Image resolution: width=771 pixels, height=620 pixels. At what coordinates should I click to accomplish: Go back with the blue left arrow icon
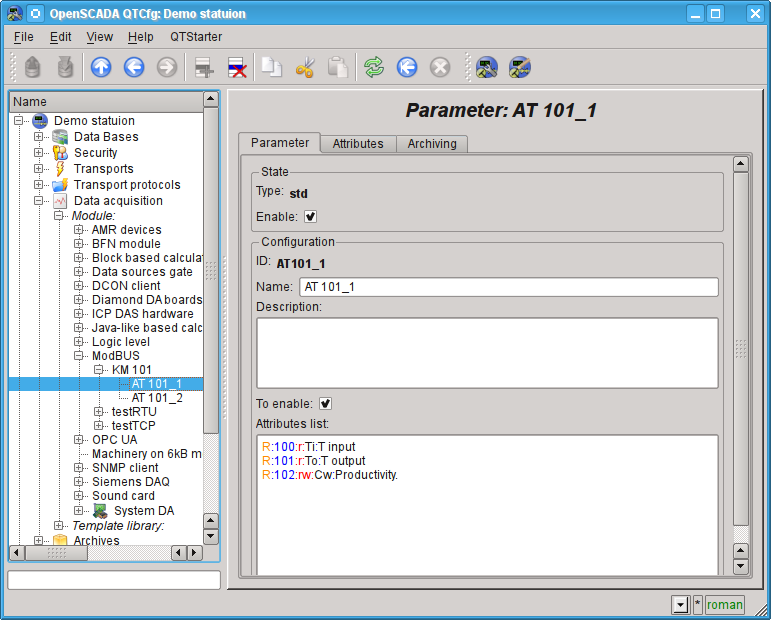tap(134, 67)
